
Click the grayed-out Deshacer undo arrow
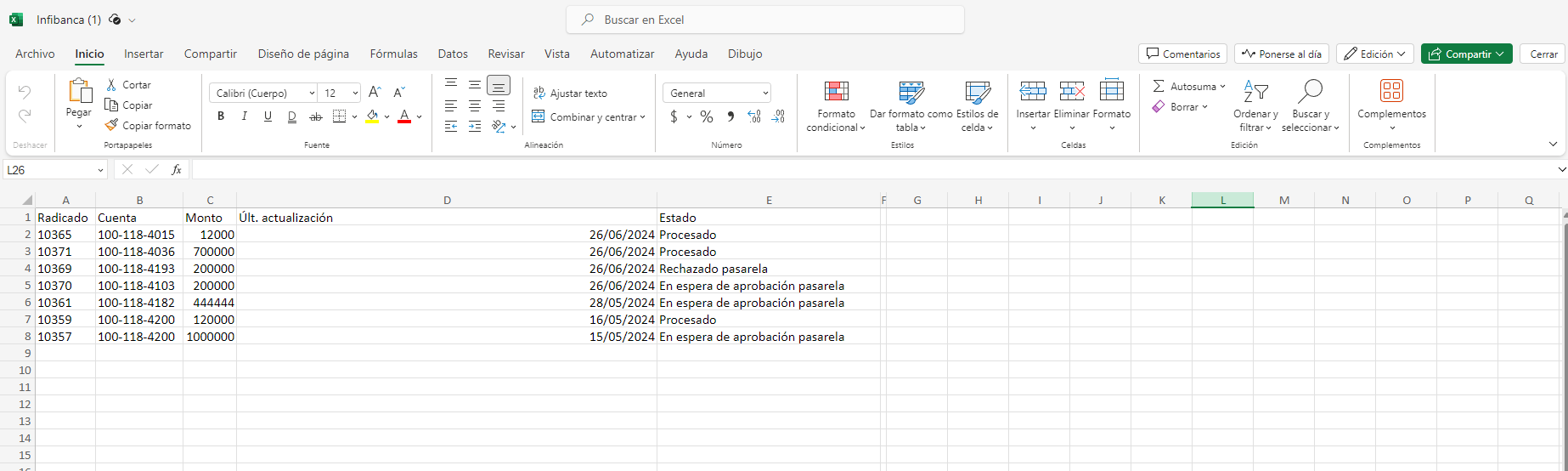coord(25,91)
